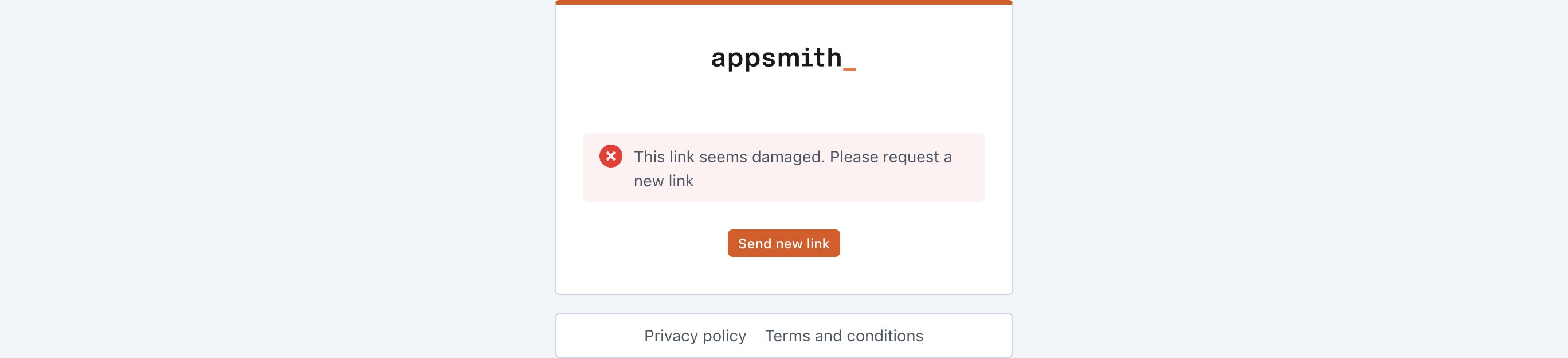The height and width of the screenshot is (358, 1568).
Task: Click the orange underscore in the logo
Action: tap(849, 69)
